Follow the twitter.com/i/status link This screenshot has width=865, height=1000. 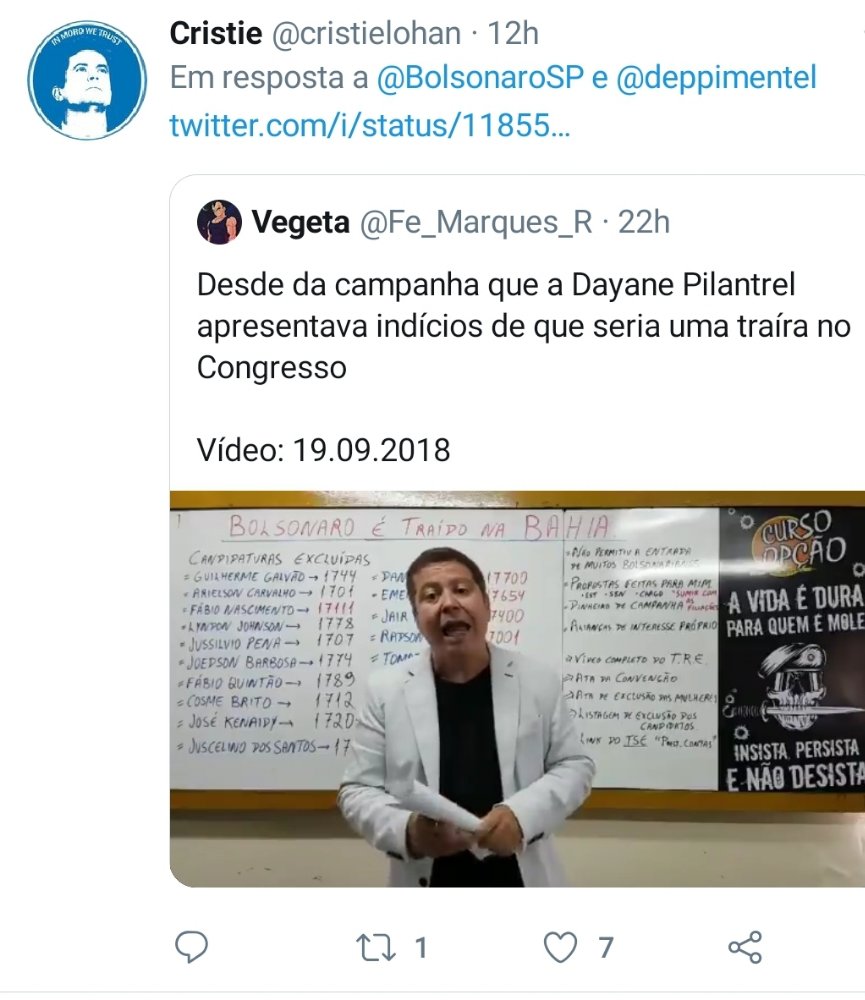[x=370, y=125]
